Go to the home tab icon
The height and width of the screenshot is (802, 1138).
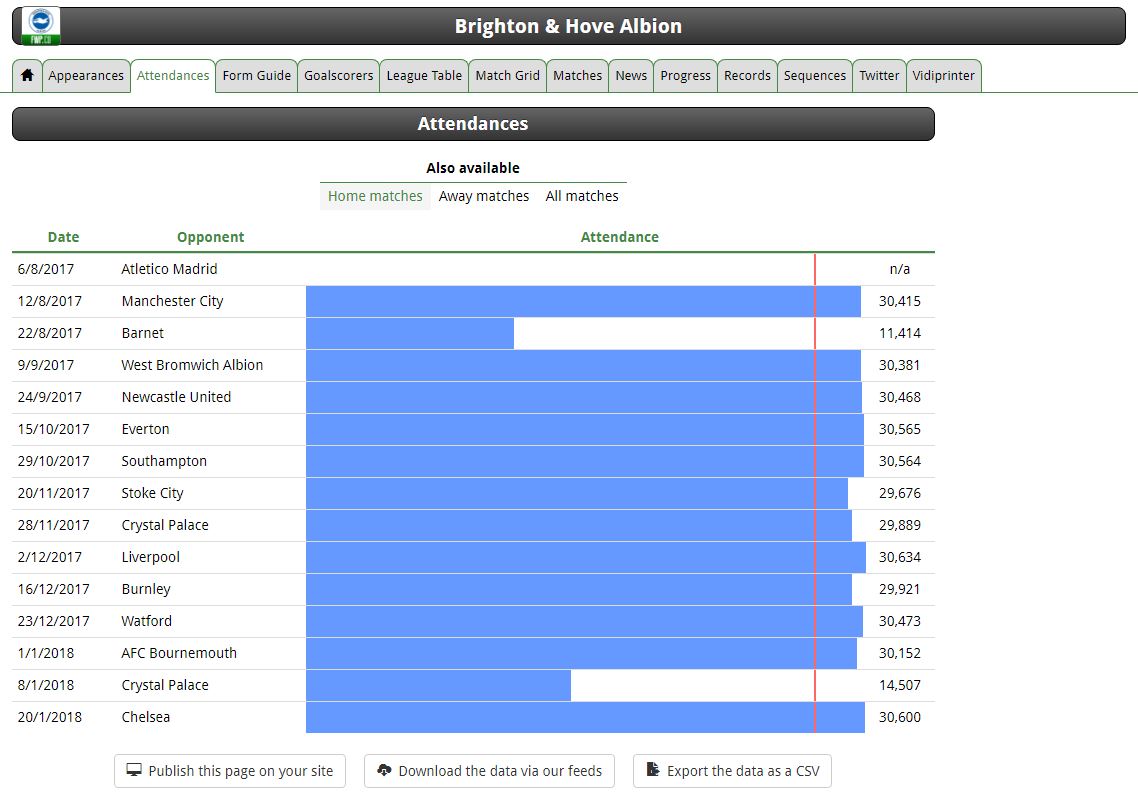click(x=27, y=75)
